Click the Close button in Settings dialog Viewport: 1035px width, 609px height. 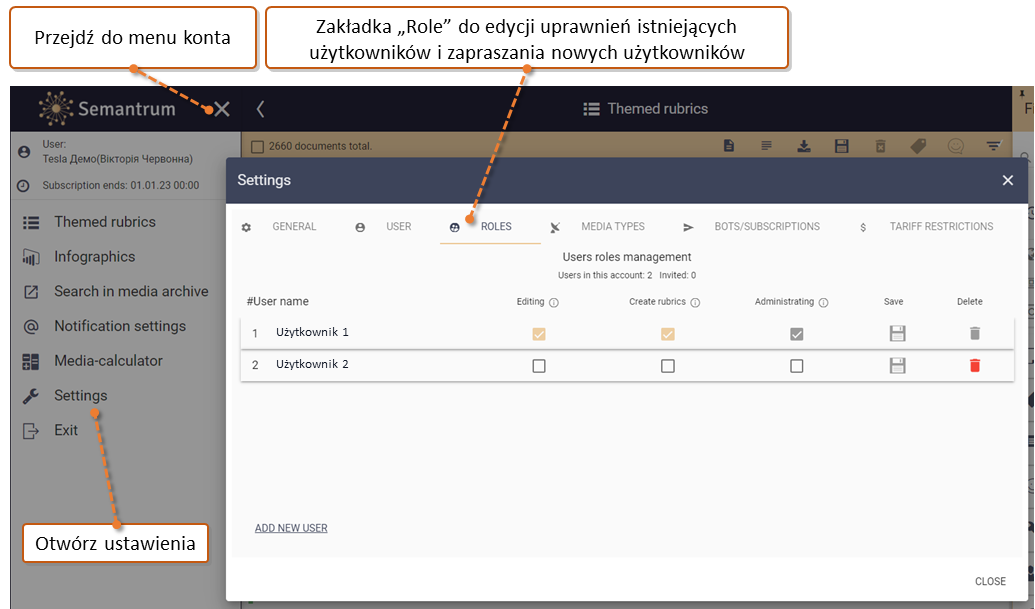click(990, 581)
